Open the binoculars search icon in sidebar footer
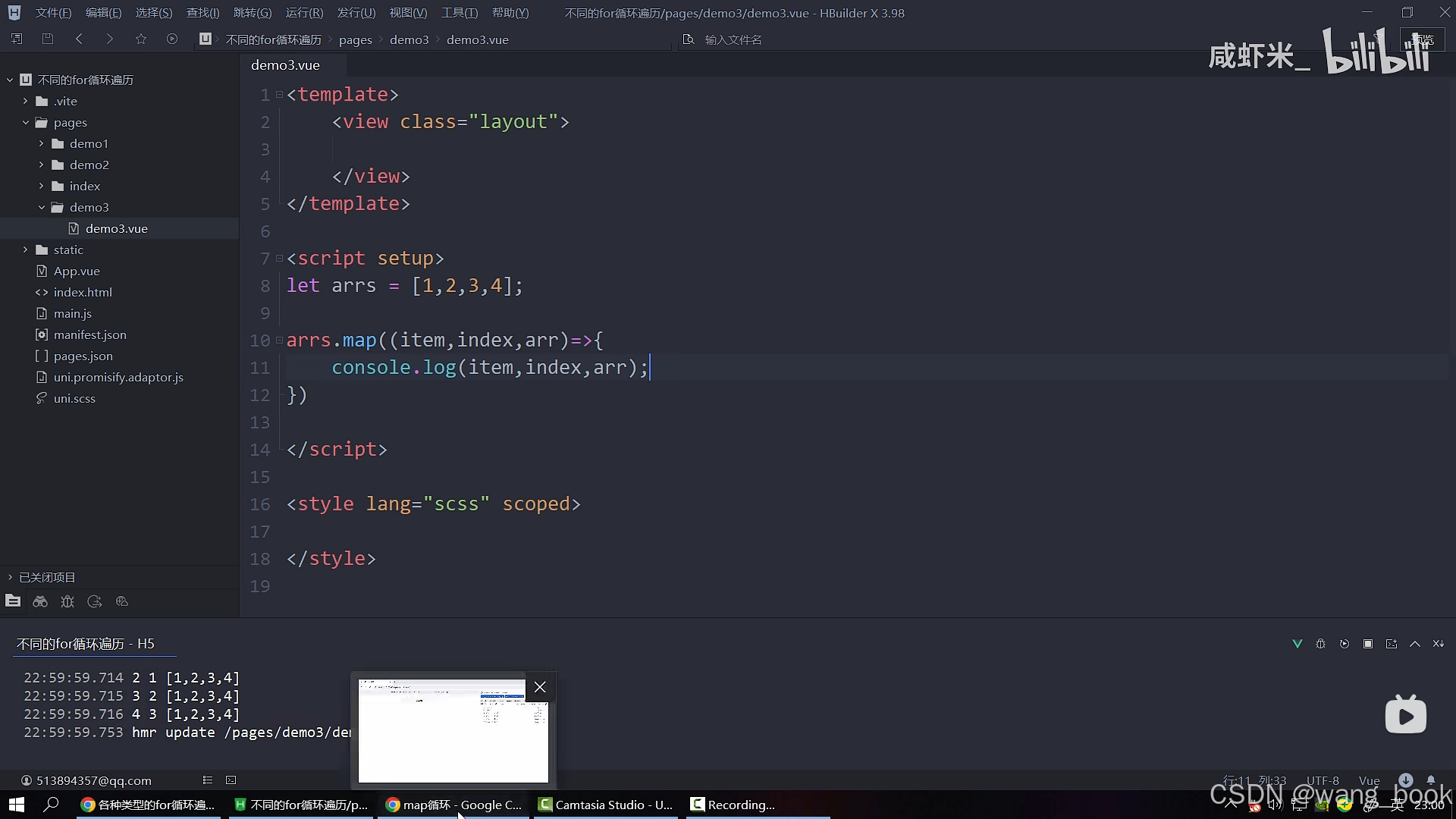Image resolution: width=1456 pixels, height=819 pixels. pyautogui.click(x=40, y=601)
